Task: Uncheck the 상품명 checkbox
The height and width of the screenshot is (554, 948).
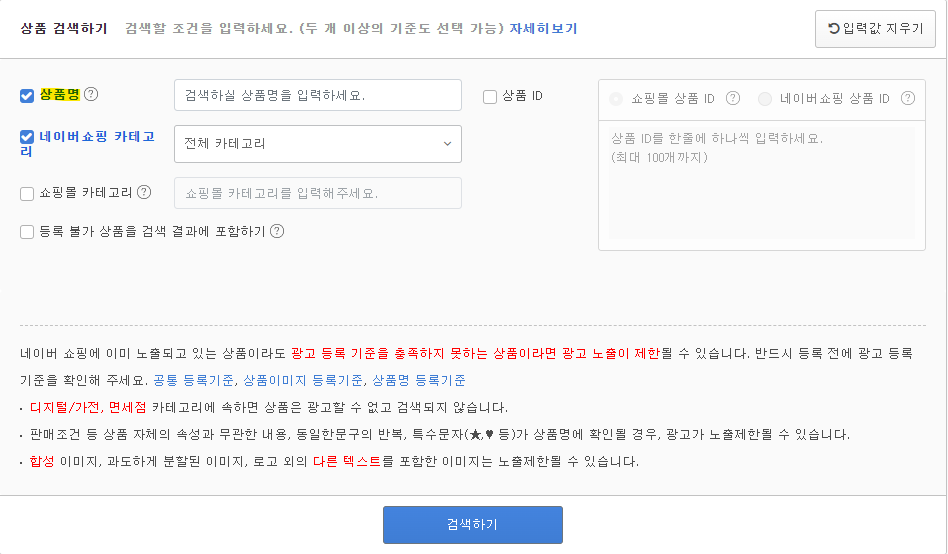Action: pyautogui.click(x=27, y=96)
